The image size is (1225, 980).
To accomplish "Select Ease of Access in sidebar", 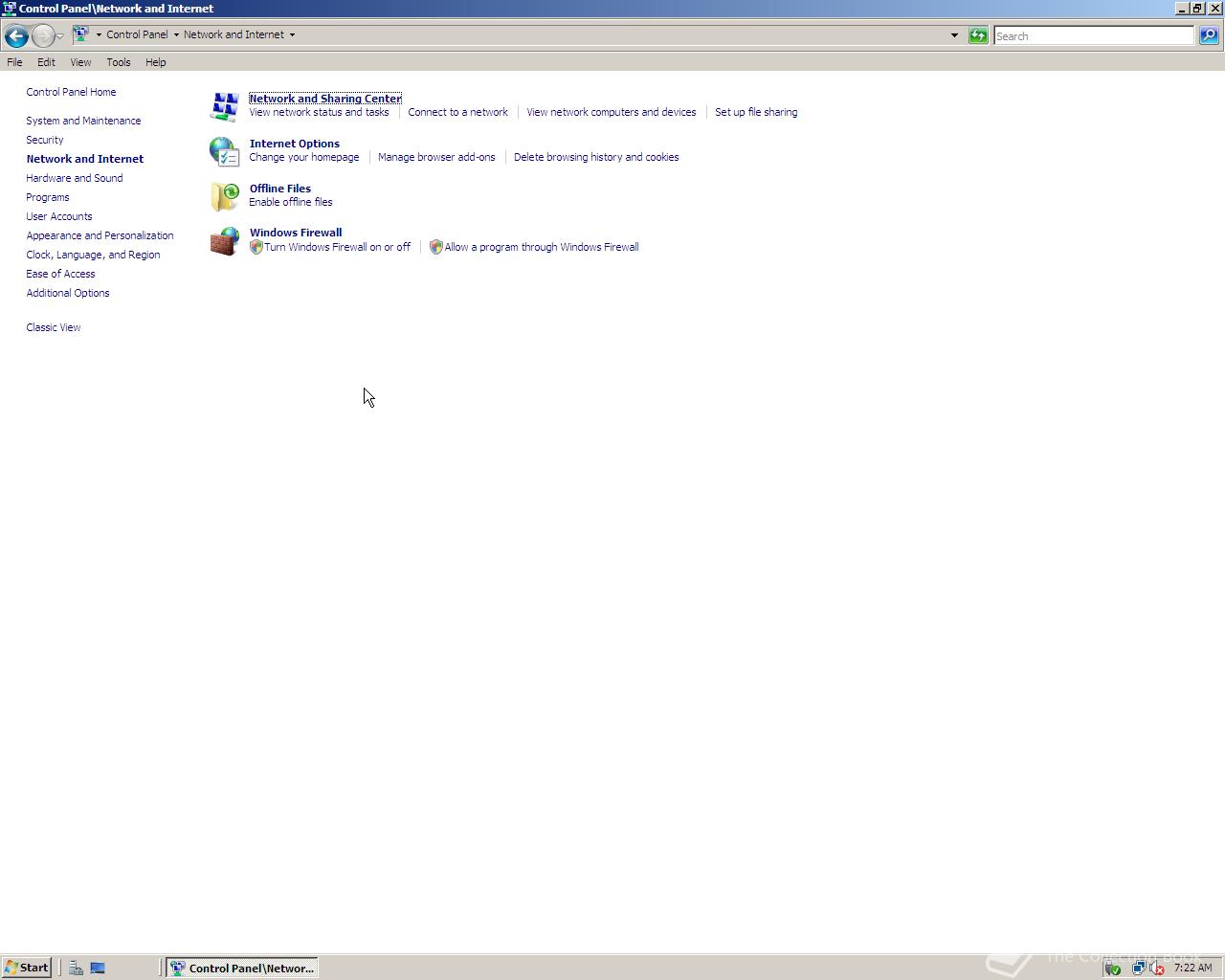I will tap(60, 274).
